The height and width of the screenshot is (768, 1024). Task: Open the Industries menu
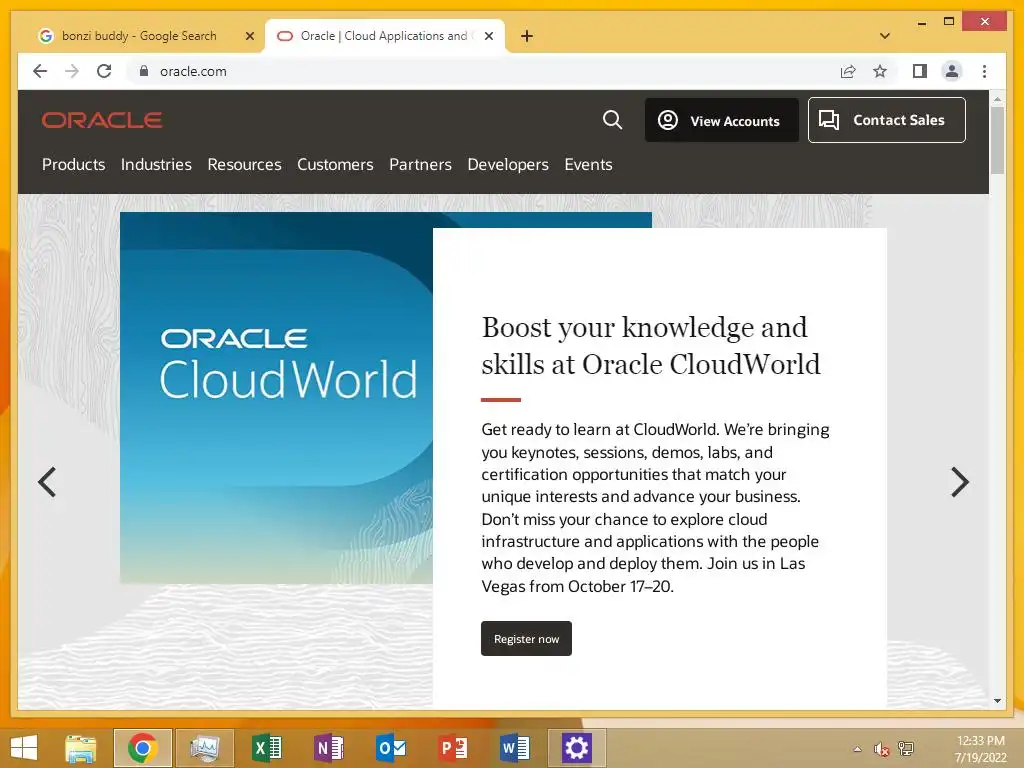pos(156,165)
